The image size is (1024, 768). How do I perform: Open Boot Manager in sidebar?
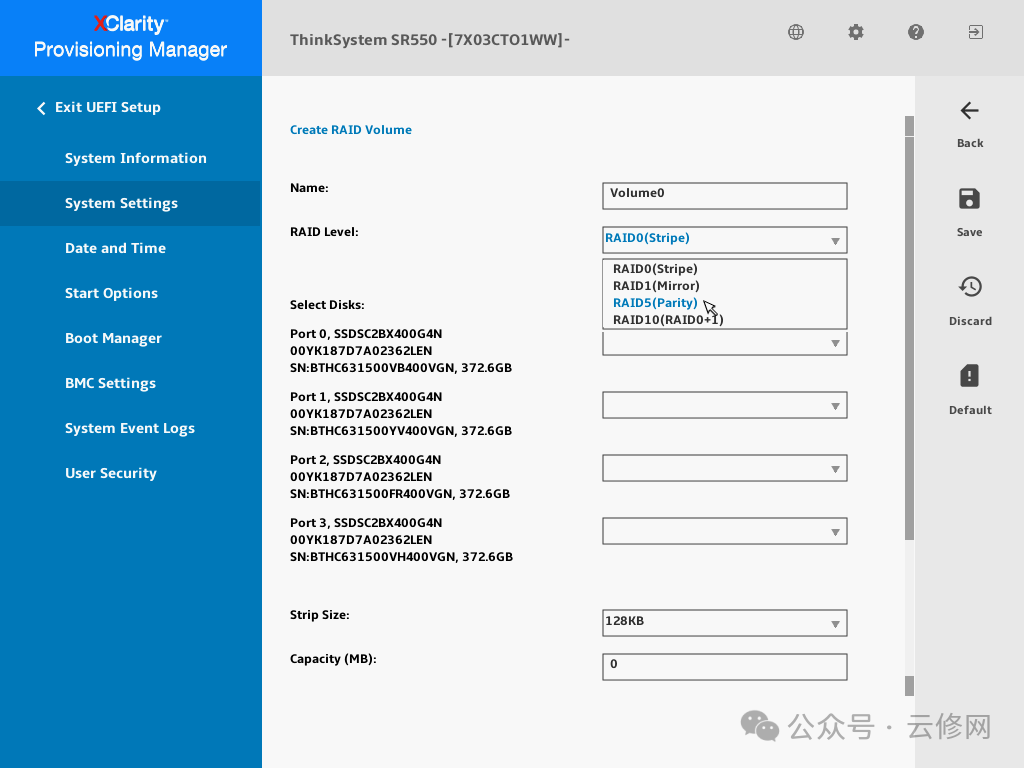pos(114,338)
